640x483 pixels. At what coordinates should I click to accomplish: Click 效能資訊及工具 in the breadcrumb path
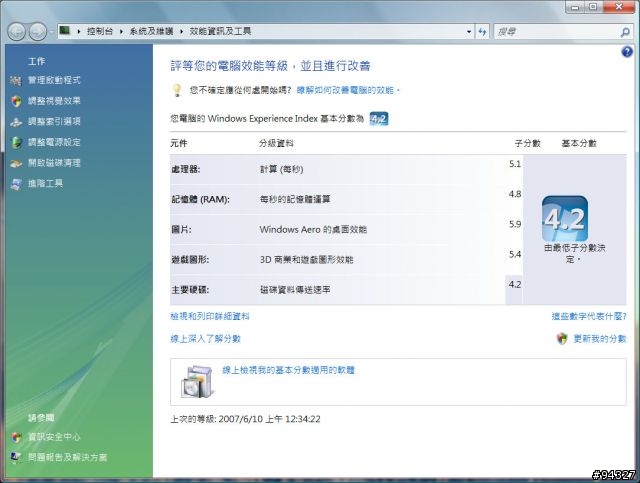tap(220, 31)
